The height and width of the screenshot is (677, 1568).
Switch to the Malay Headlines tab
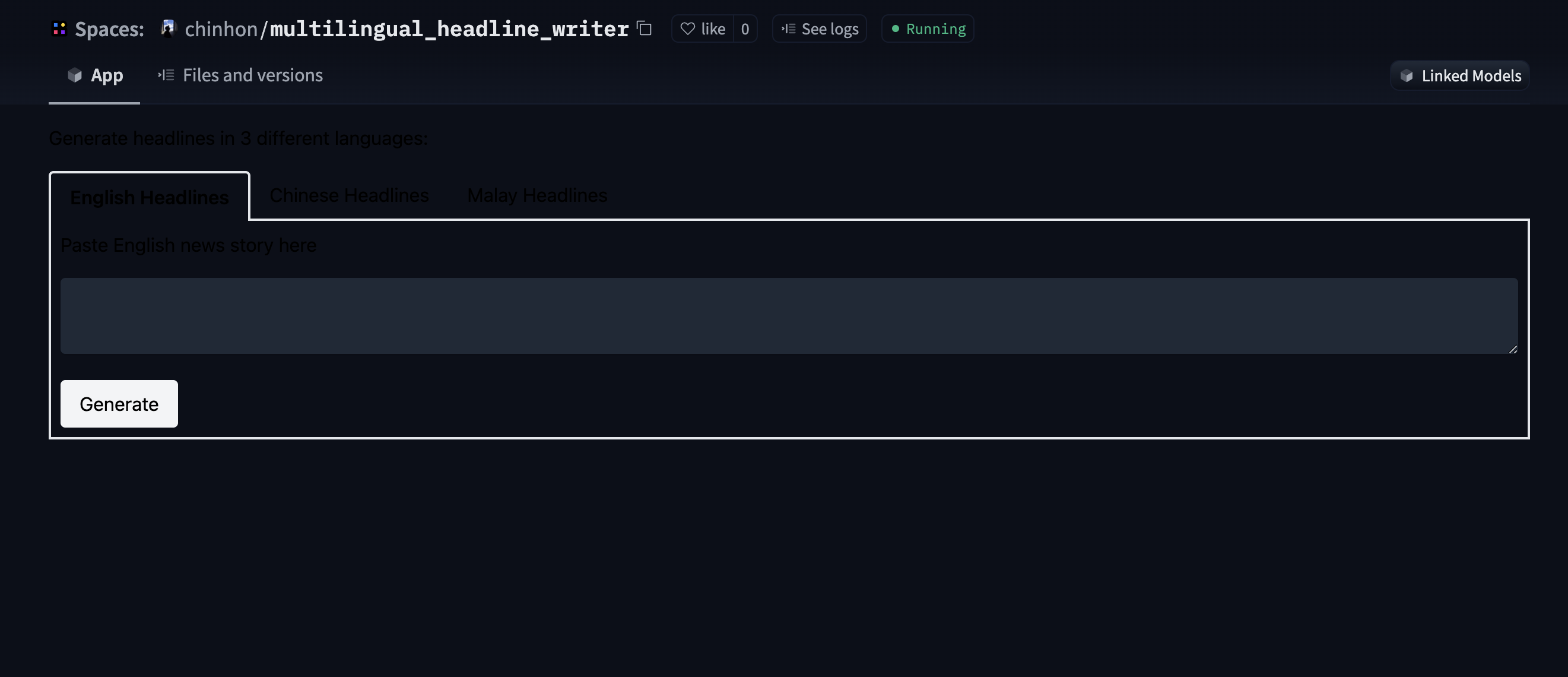point(537,195)
